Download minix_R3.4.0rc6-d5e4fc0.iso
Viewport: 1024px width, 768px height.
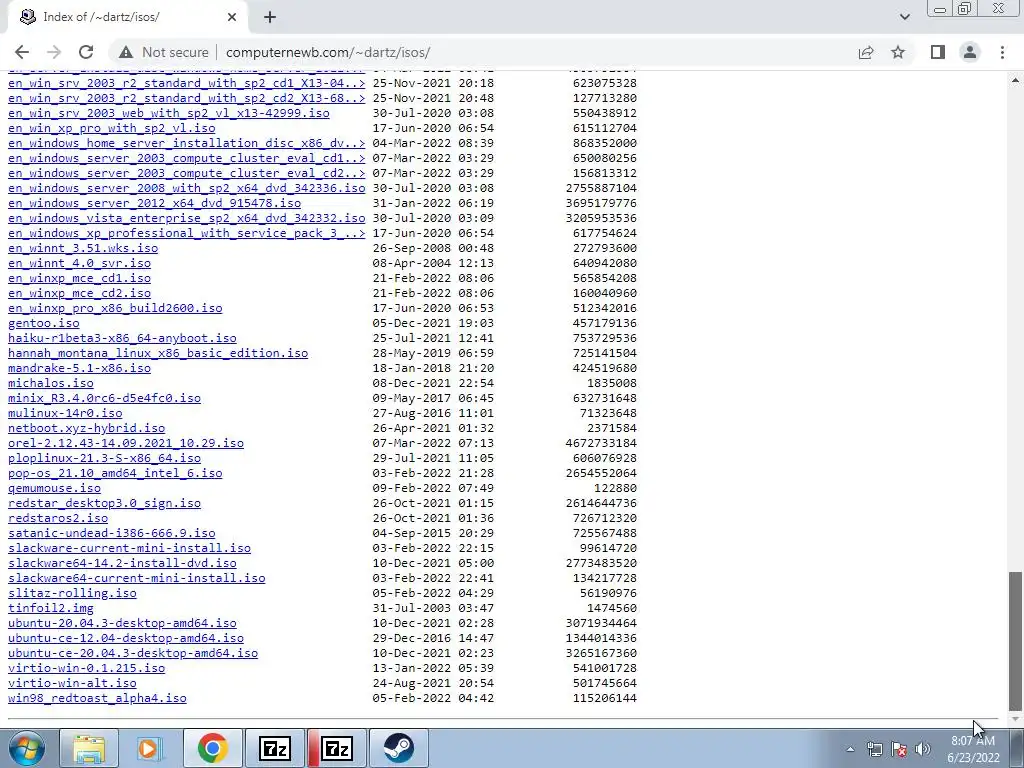point(104,398)
